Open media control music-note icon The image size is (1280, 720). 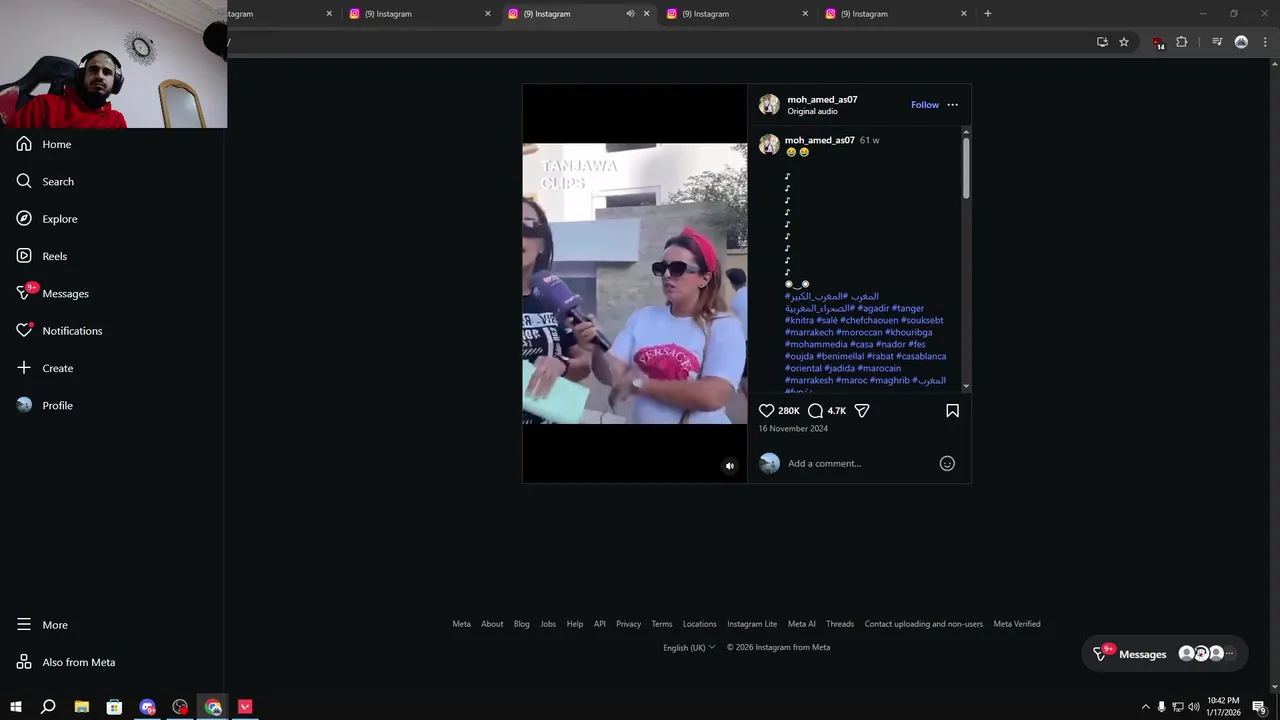[x=1217, y=42]
